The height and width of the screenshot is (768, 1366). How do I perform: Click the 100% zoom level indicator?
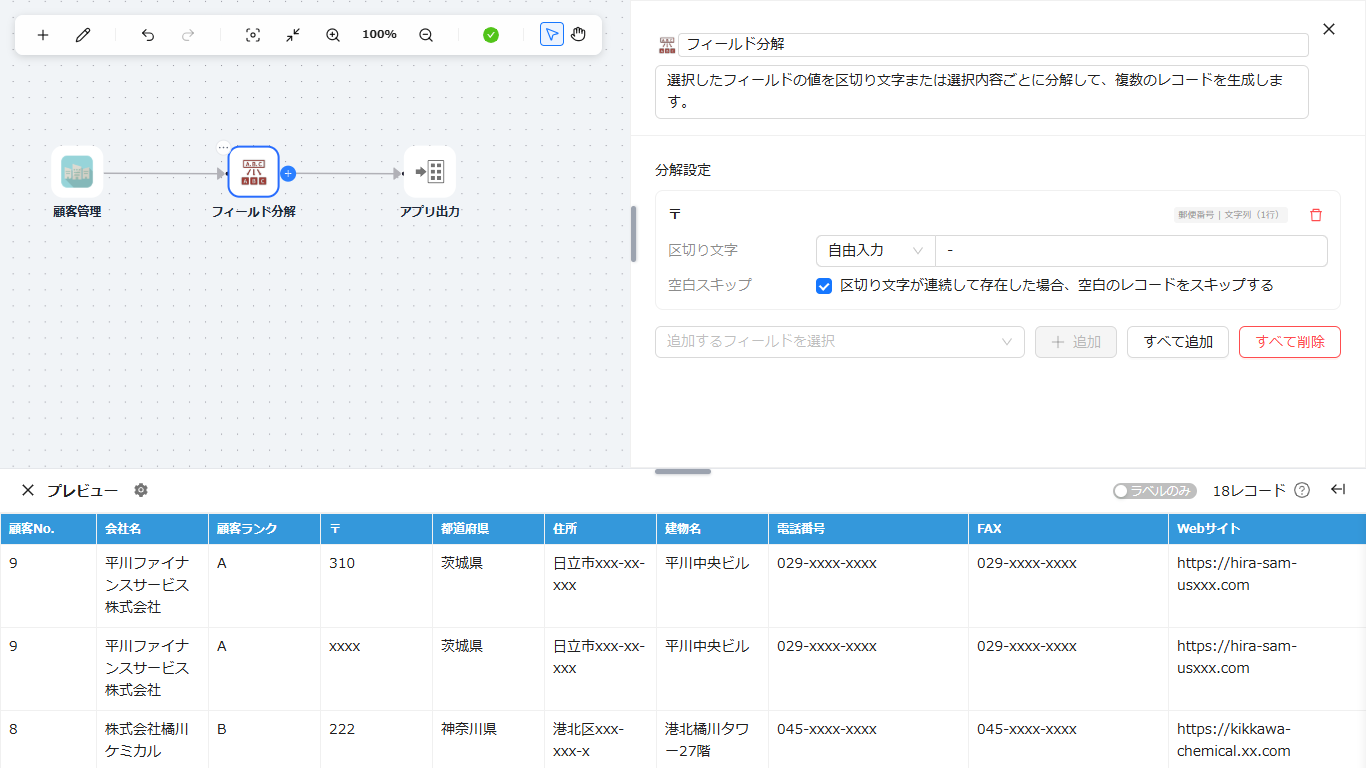[x=379, y=35]
